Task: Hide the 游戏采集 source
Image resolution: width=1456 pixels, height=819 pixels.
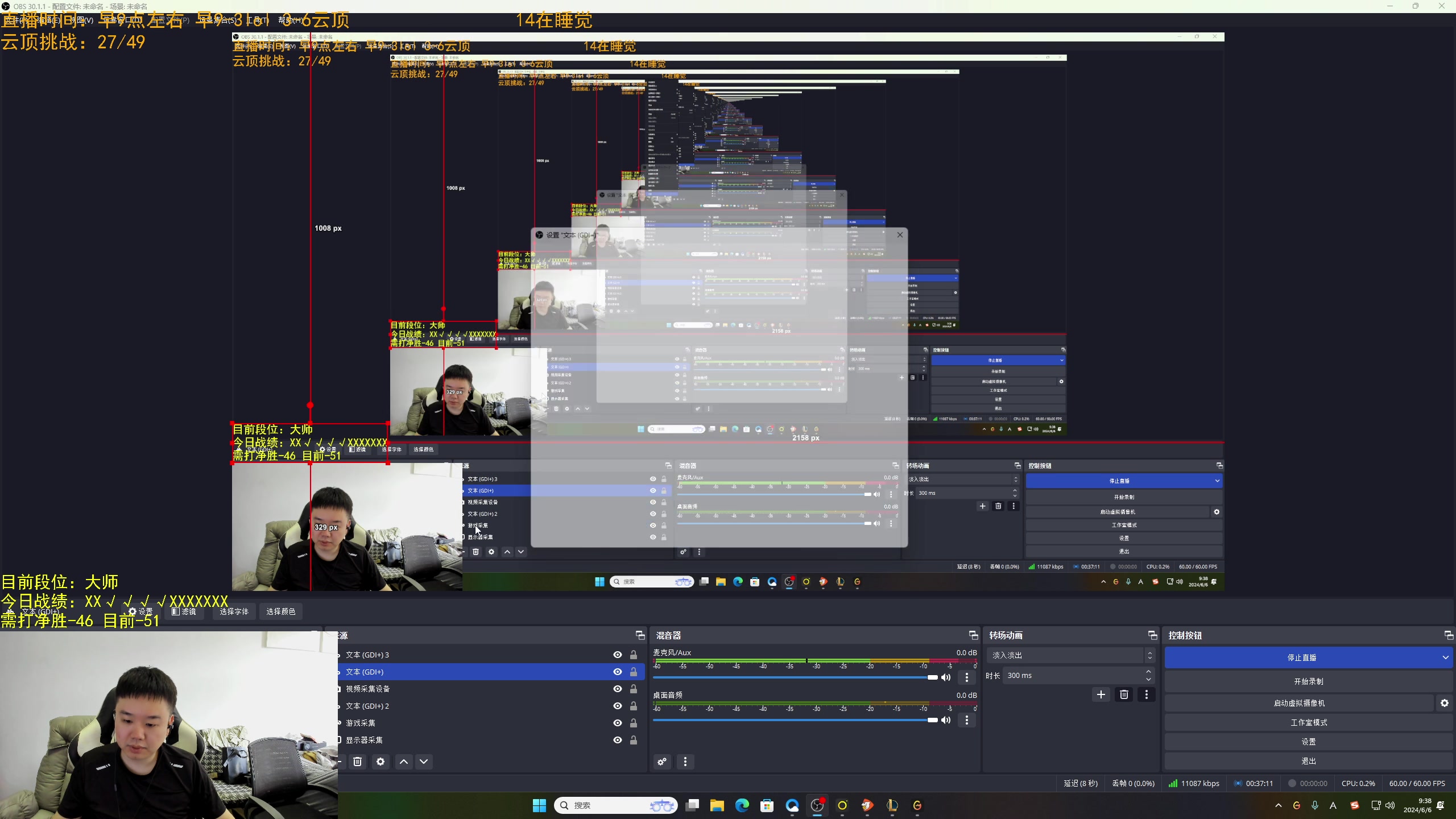Action: pyautogui.click(x=617, y=723)
